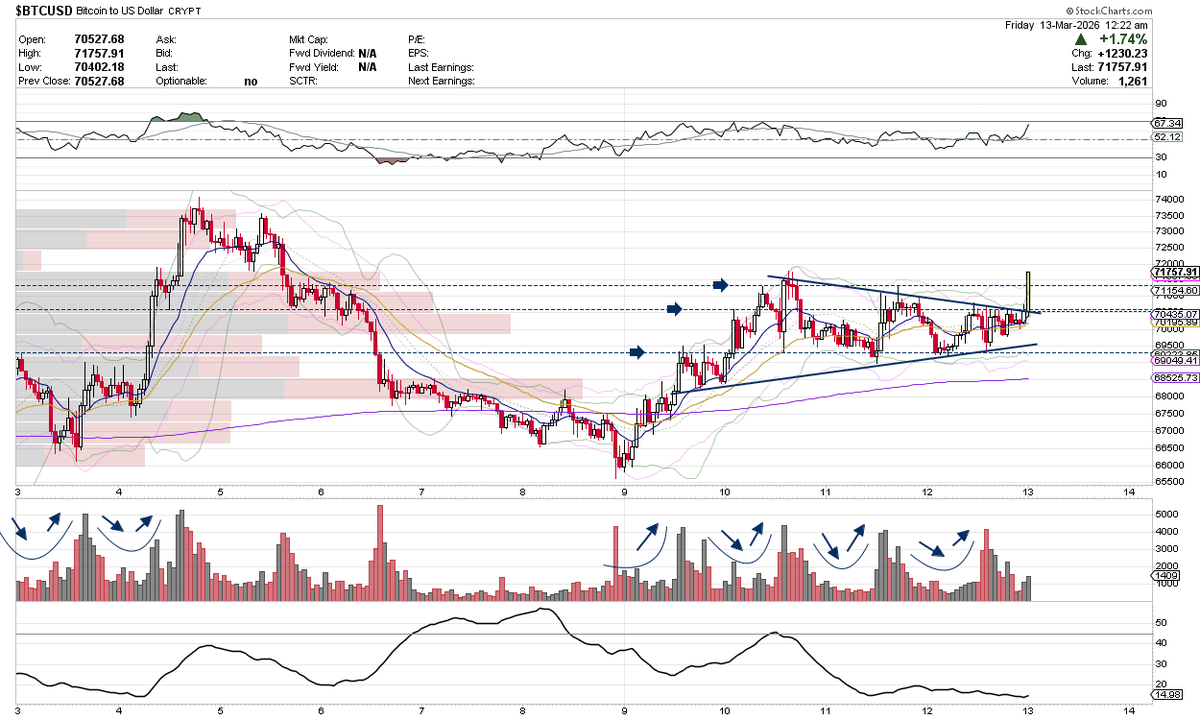Click the RSI value tag 67.34

1168,122
